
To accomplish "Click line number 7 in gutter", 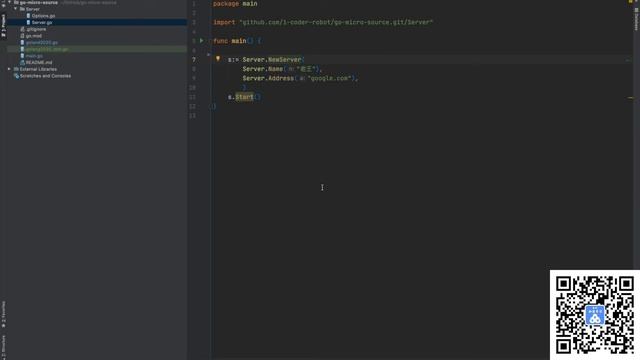I will (194, 60).
